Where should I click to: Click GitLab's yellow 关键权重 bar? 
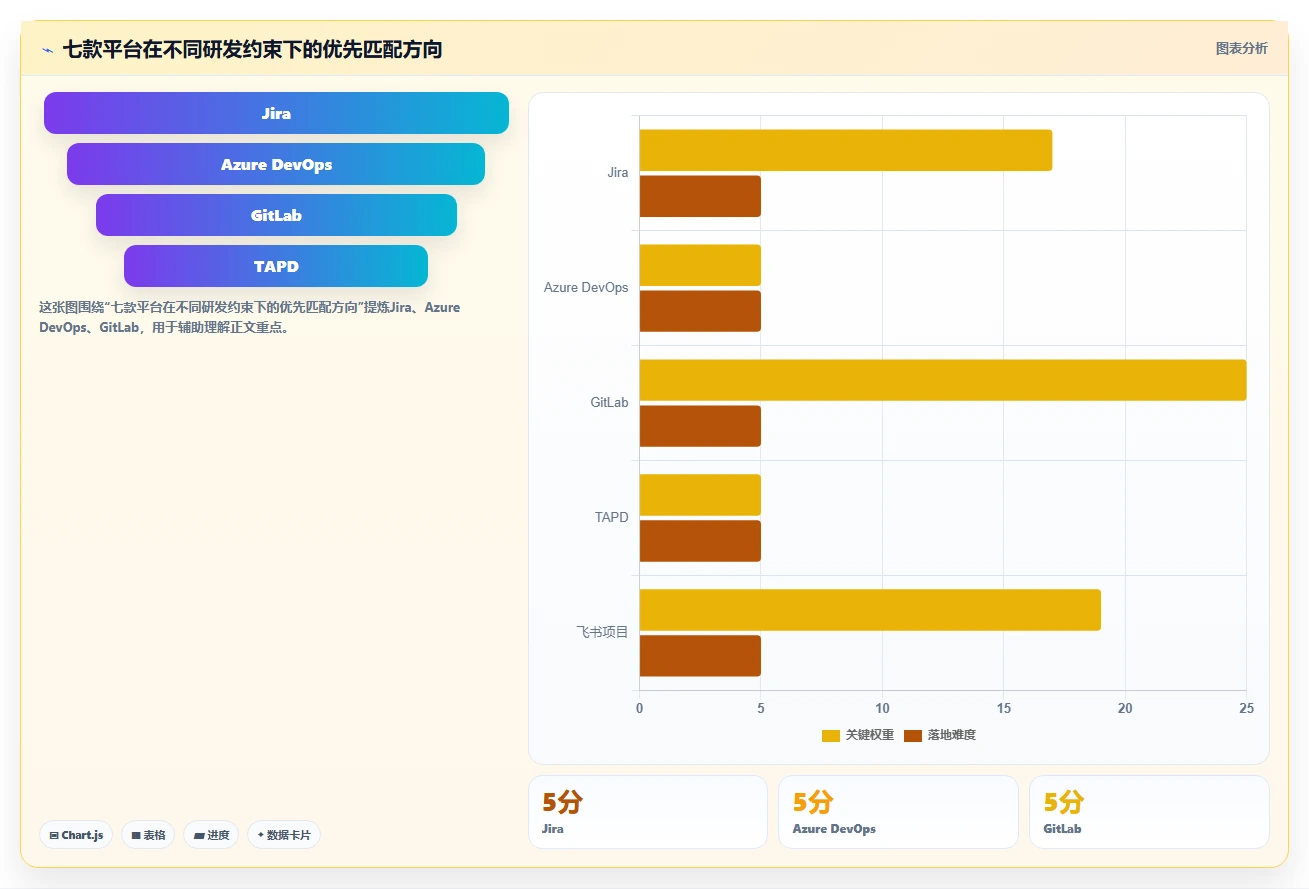943,380
